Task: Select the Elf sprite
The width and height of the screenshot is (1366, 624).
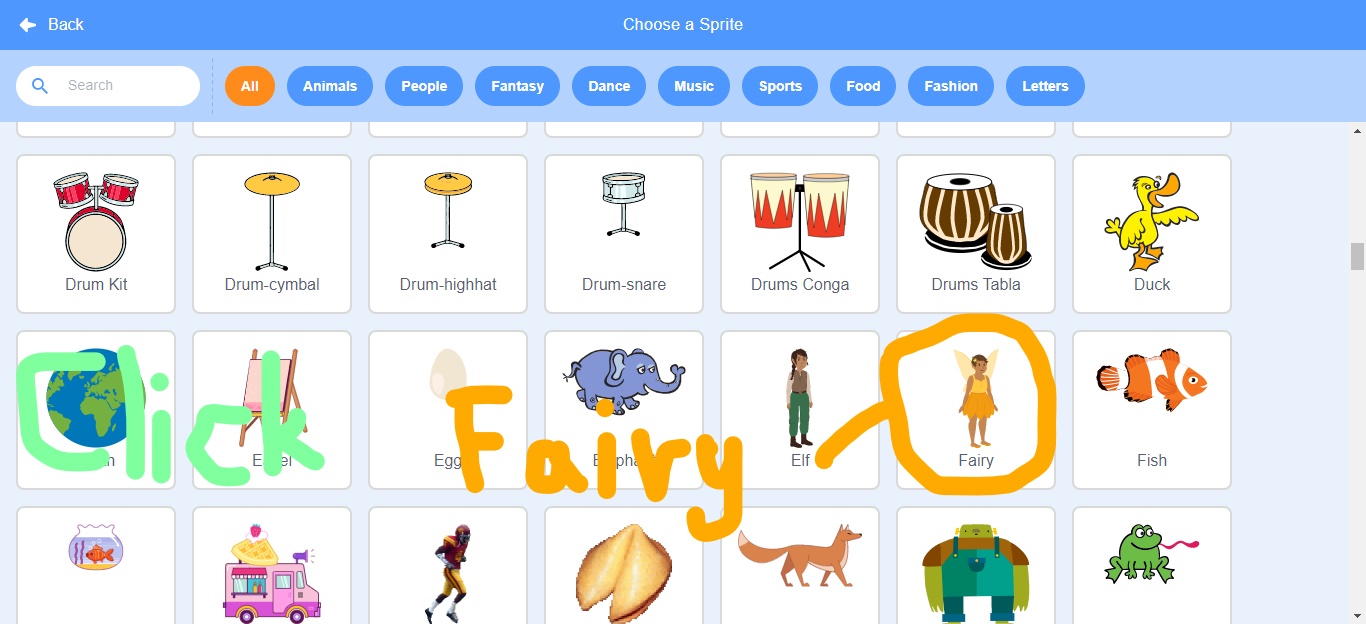Action: coord(800,410)
